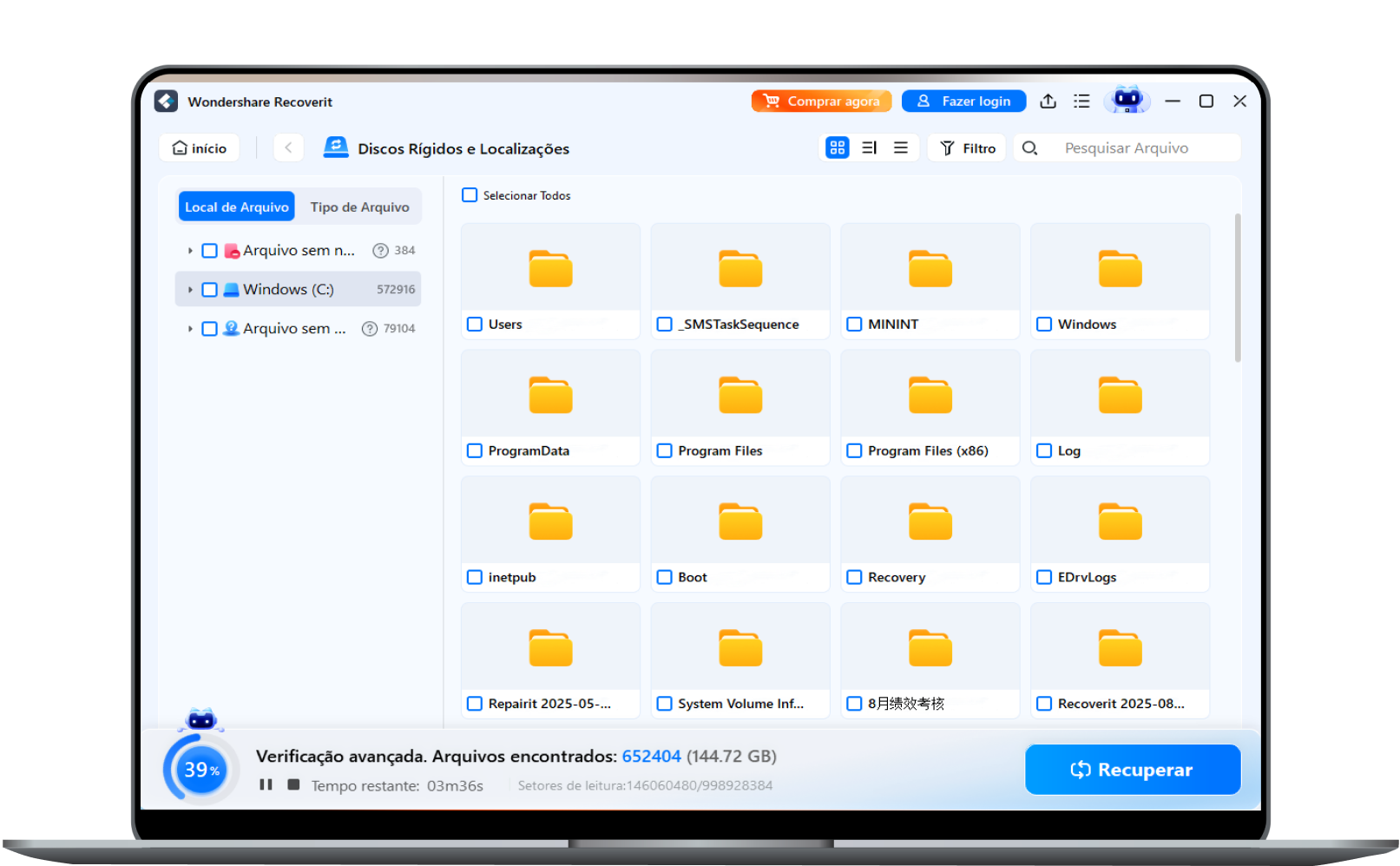This screenshot has height=866, width=1400.
Task: Click the Comprar agora button
Action: [821, 102]
